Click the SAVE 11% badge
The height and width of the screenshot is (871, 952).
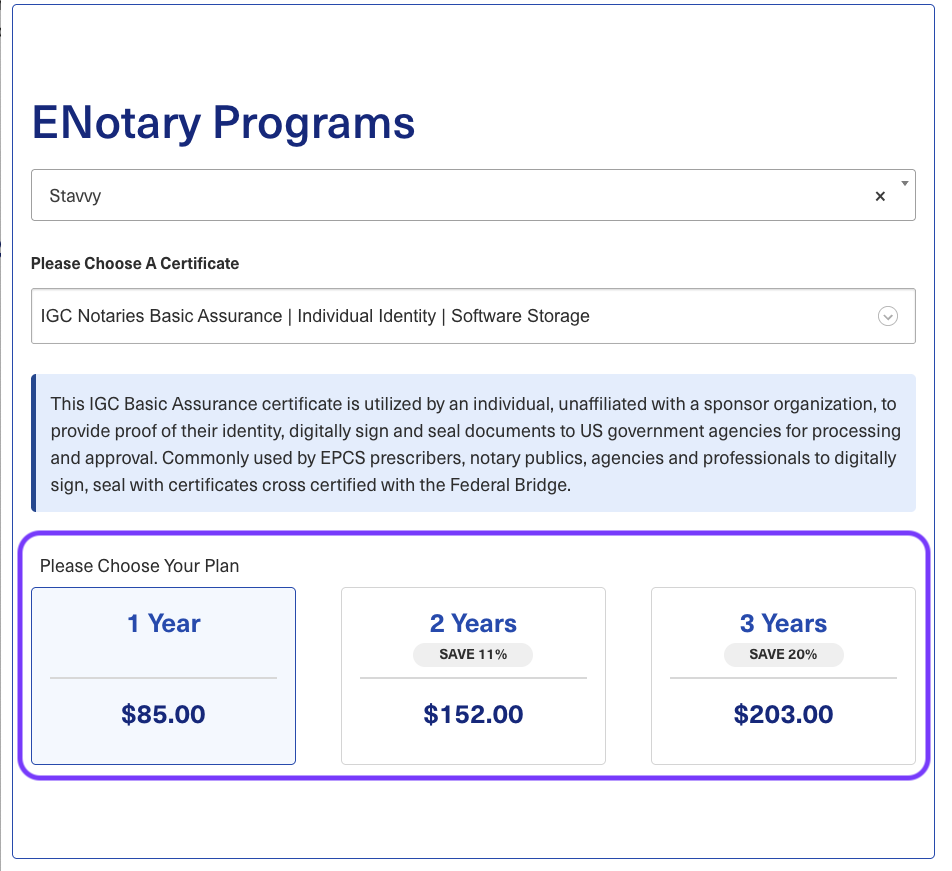[x=473, y=655]
